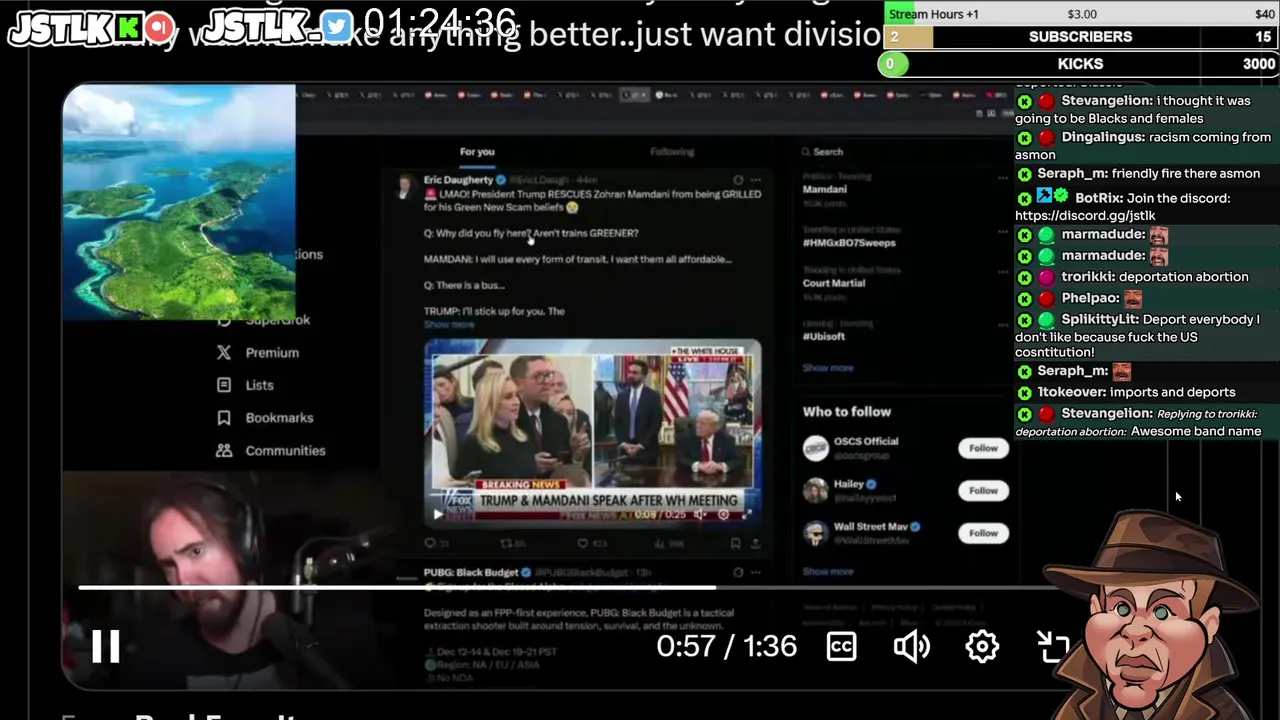The height and width of the screenshot is (720, 1280).
Task: Open the #Ubisoft trending topic
Action: [x=824, y=336]
